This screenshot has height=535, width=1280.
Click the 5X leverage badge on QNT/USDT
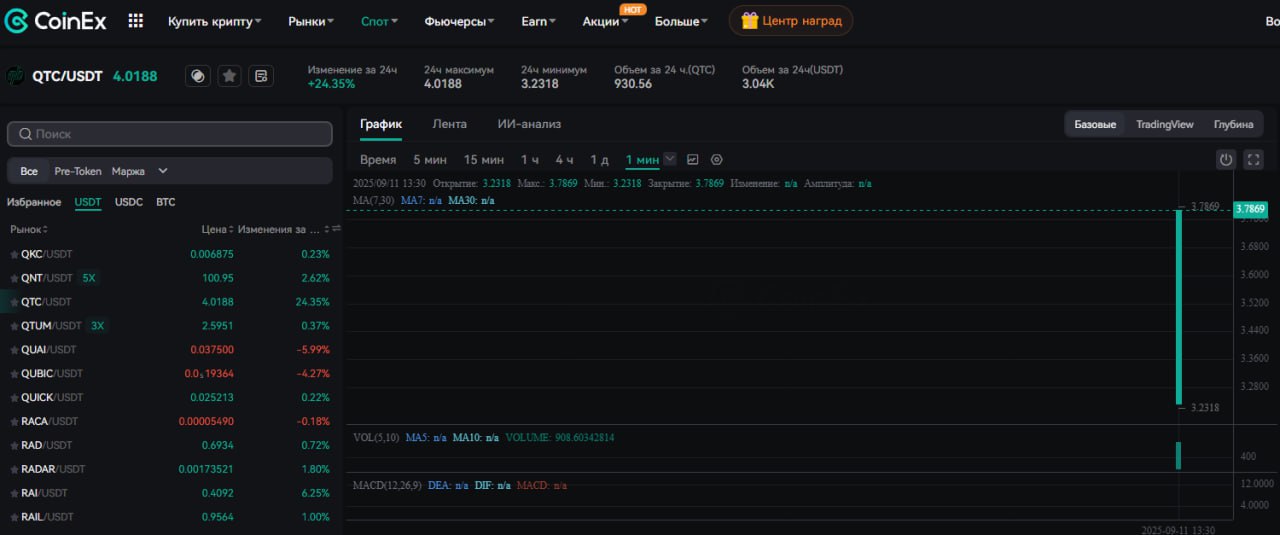click(89, 278)
